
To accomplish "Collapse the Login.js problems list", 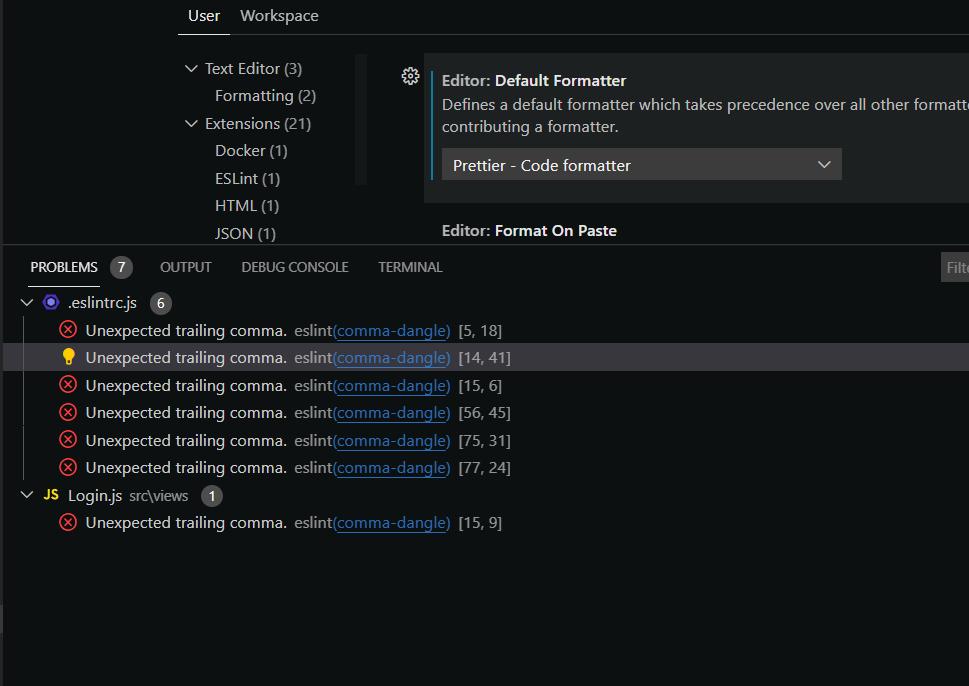I will point(27,495).
